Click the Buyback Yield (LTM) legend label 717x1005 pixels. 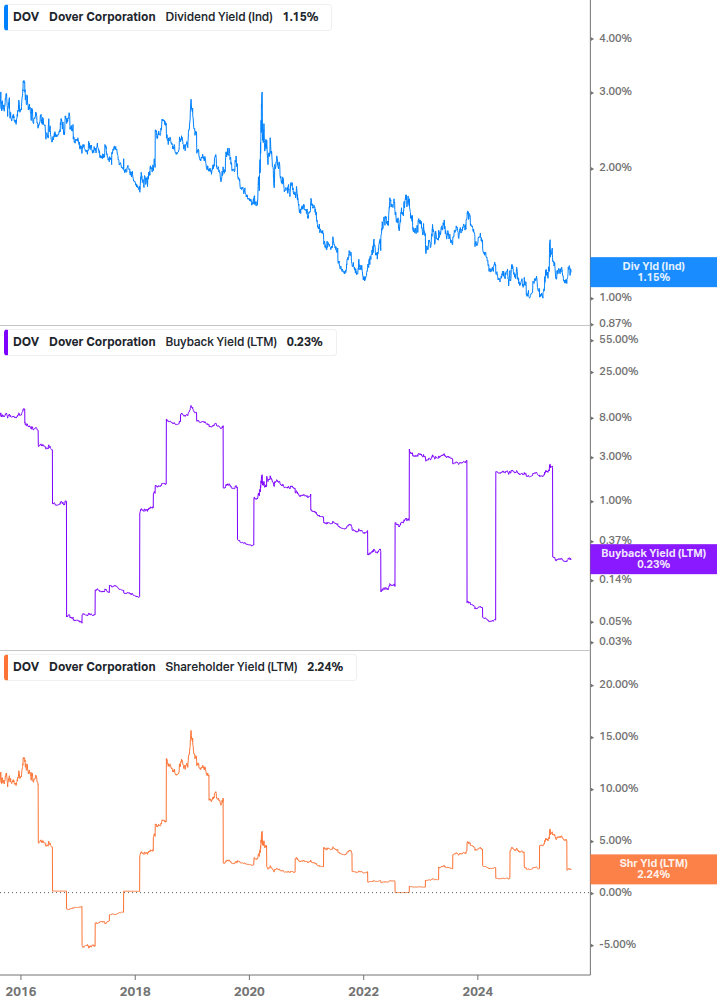(x=221, y=342)
